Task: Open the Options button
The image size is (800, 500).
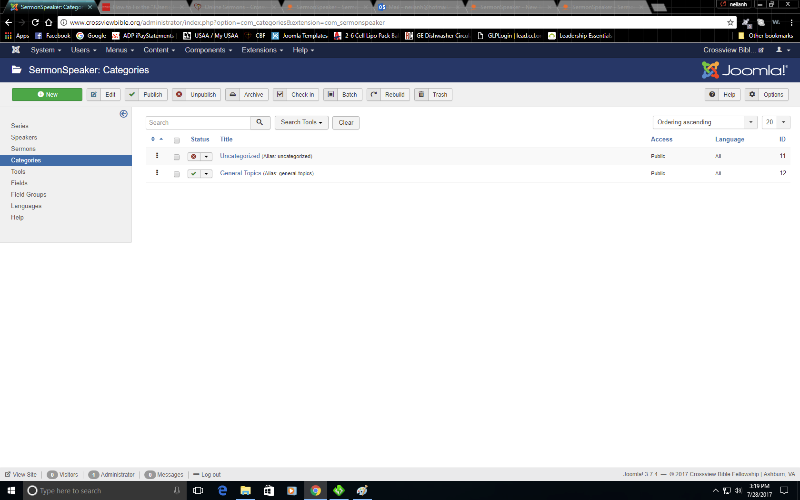Action: pos(767,94)
